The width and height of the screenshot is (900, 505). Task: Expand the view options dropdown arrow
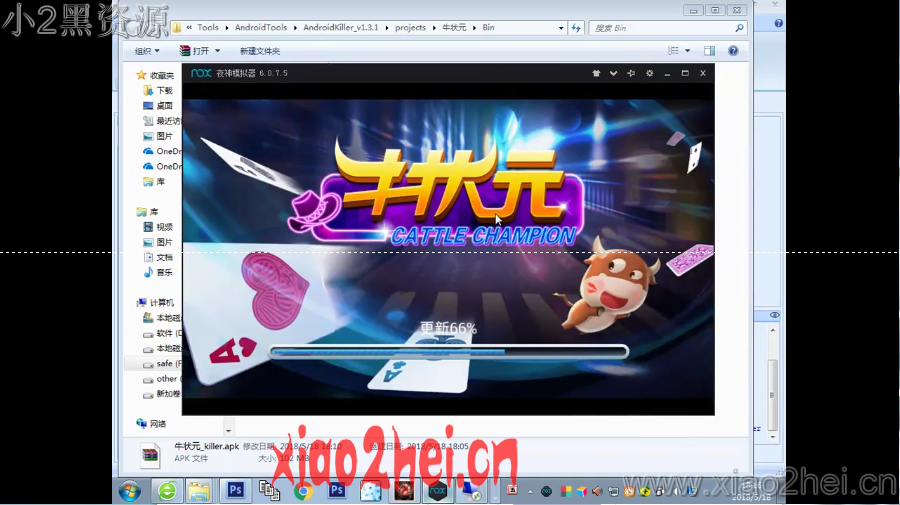click(687, 51)
